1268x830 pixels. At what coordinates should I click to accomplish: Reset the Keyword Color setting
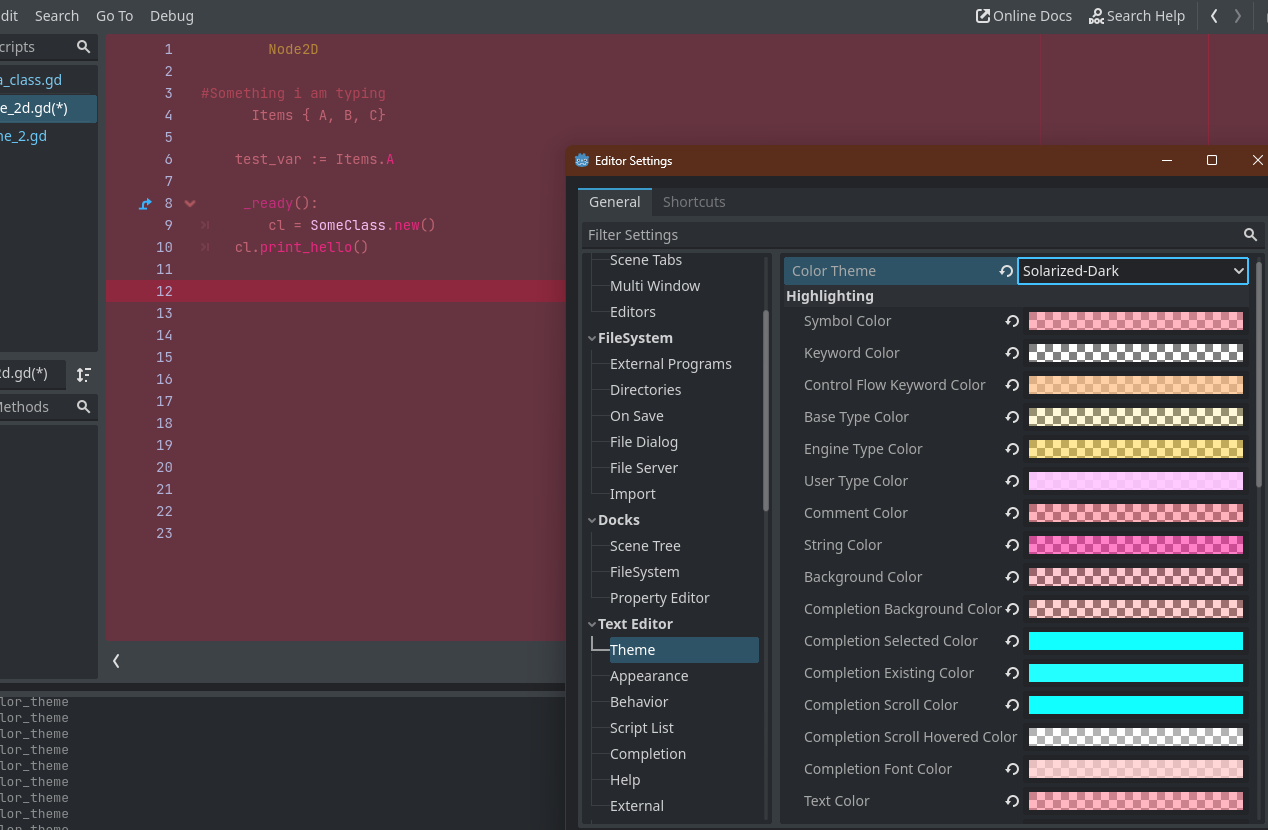tap(1012, 352)
